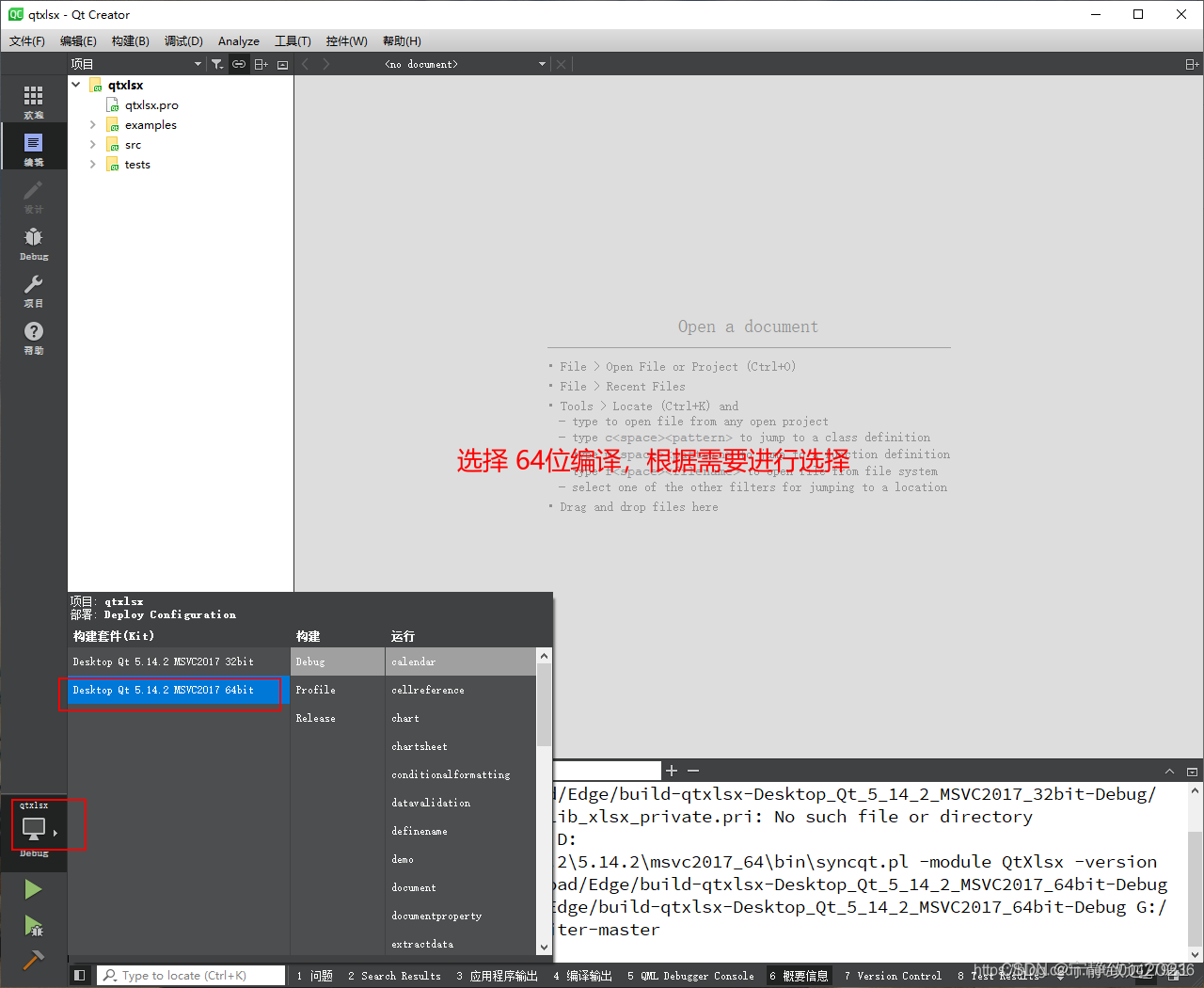1204x988 pixels.
Task: Open the Analyze menu
Action: point(239,40)
